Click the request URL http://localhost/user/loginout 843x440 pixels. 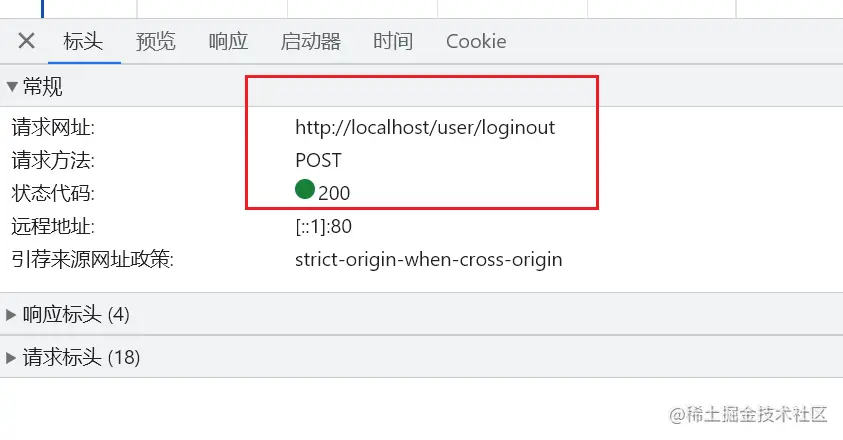coord(425,127)
